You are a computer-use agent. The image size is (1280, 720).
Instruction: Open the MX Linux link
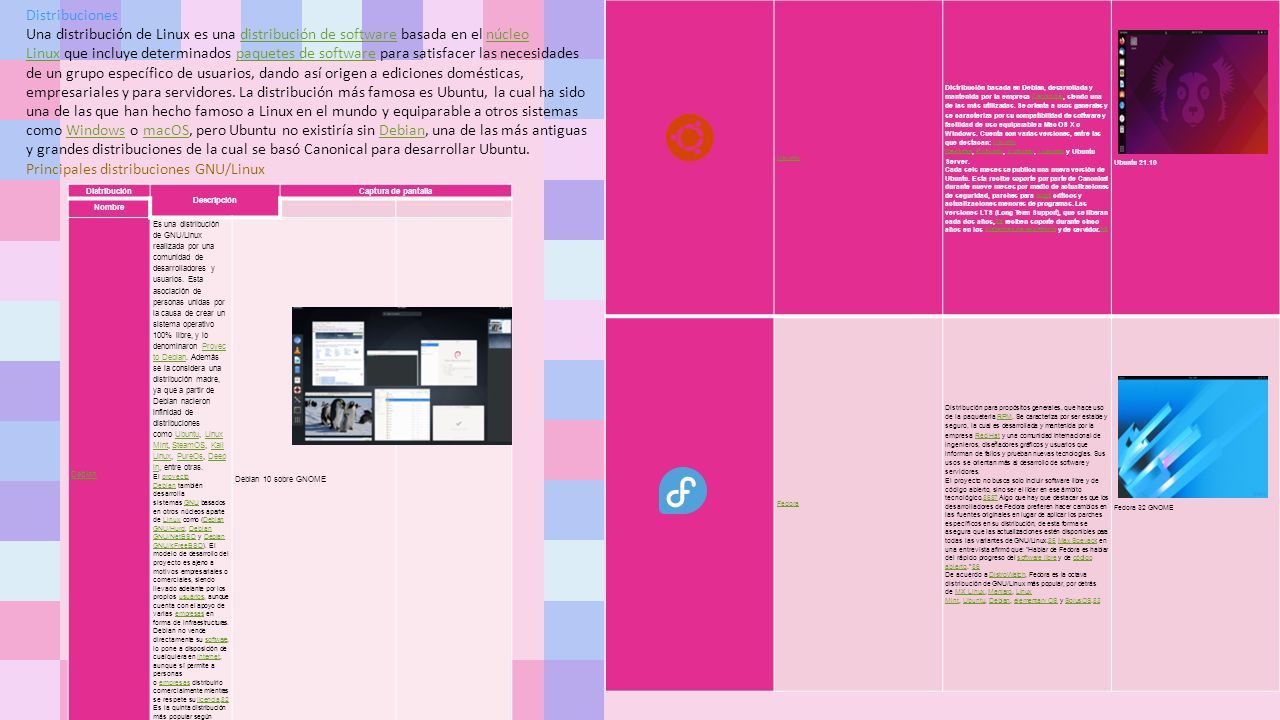point(969,592)
